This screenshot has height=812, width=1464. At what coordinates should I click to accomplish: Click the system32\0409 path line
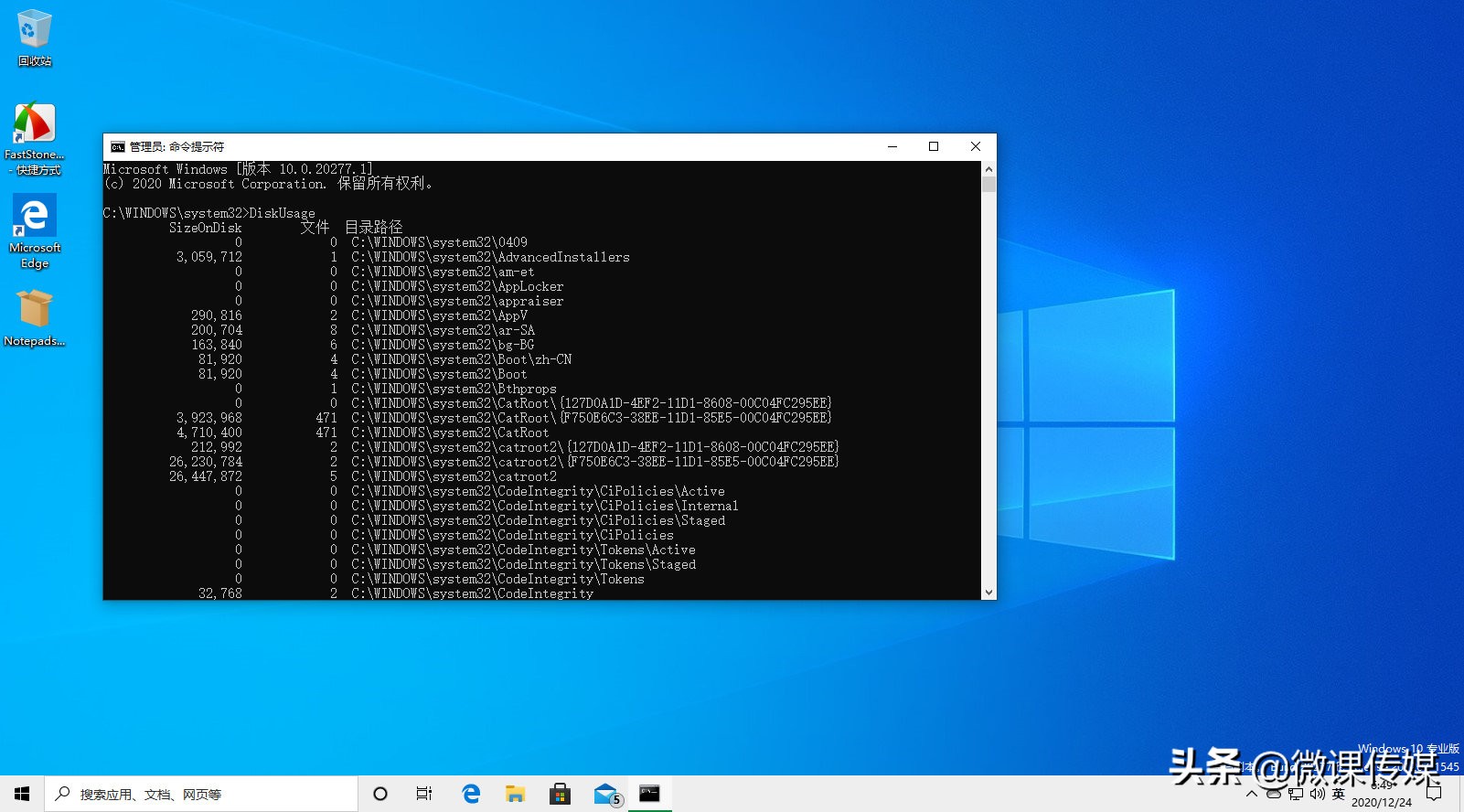439,242
